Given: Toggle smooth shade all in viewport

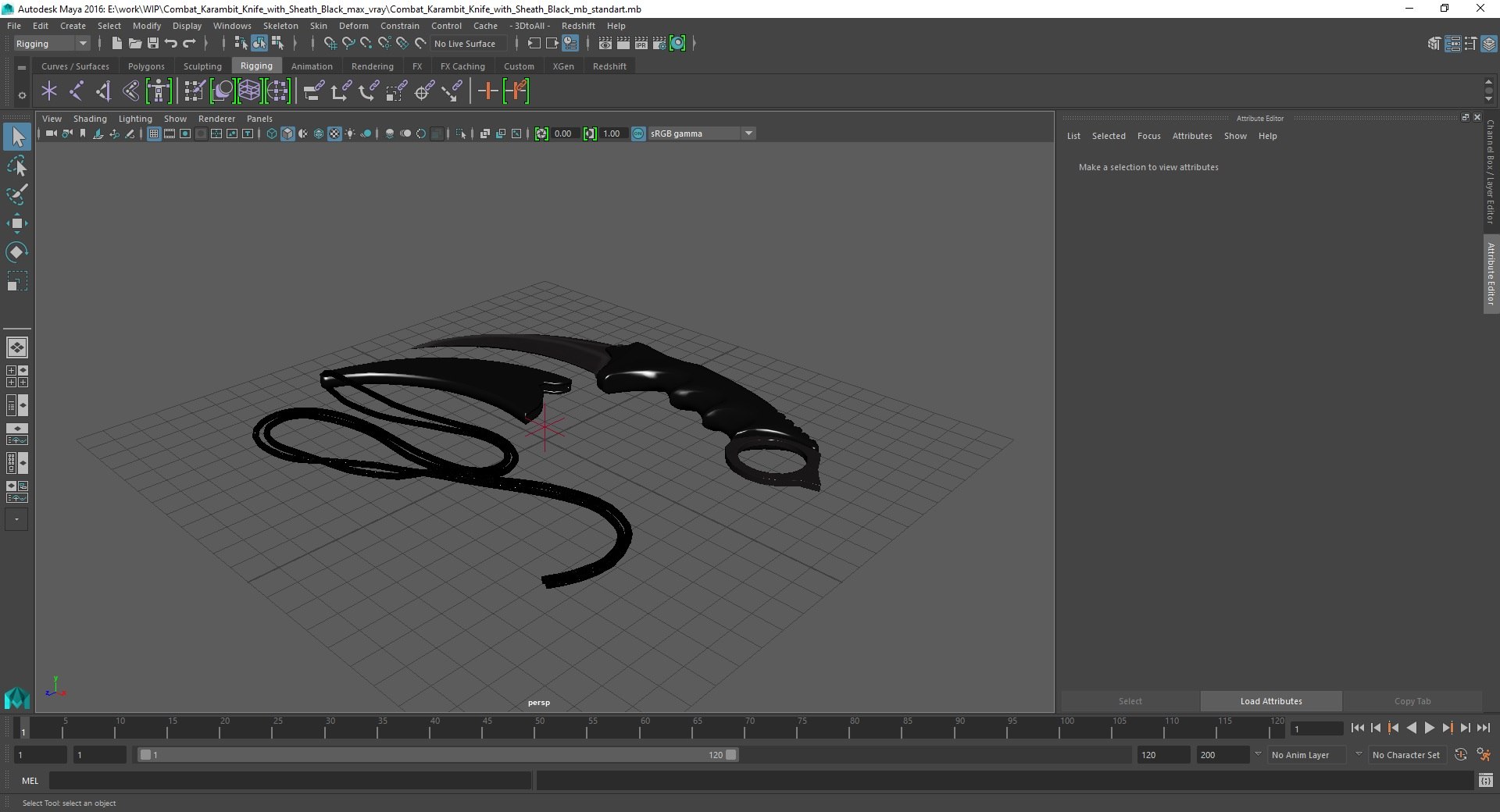Looking at the screenshot, I should [x=287, y=134].
